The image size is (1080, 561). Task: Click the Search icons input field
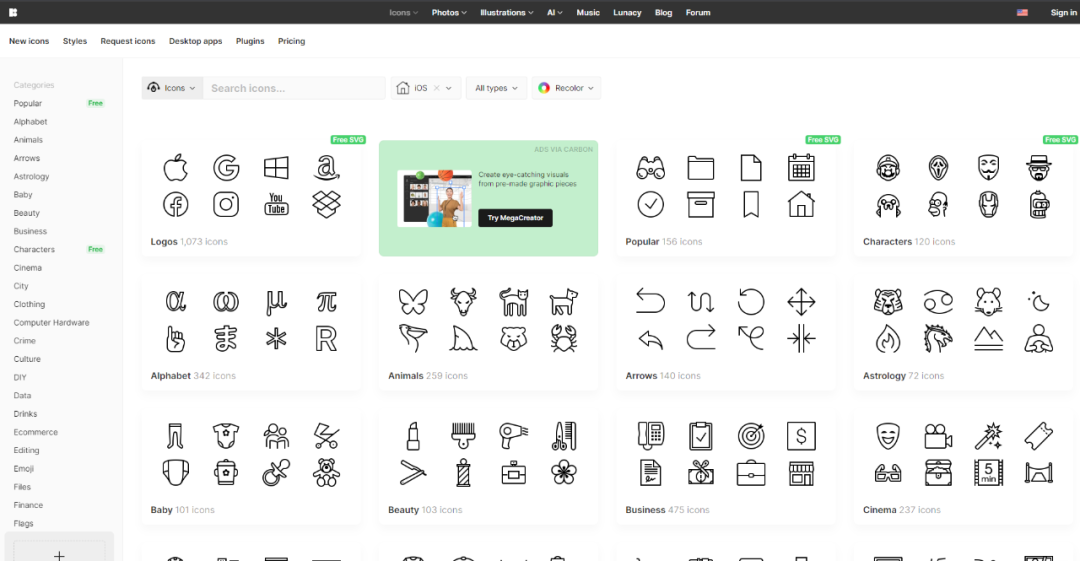click(x=294, y=88)
